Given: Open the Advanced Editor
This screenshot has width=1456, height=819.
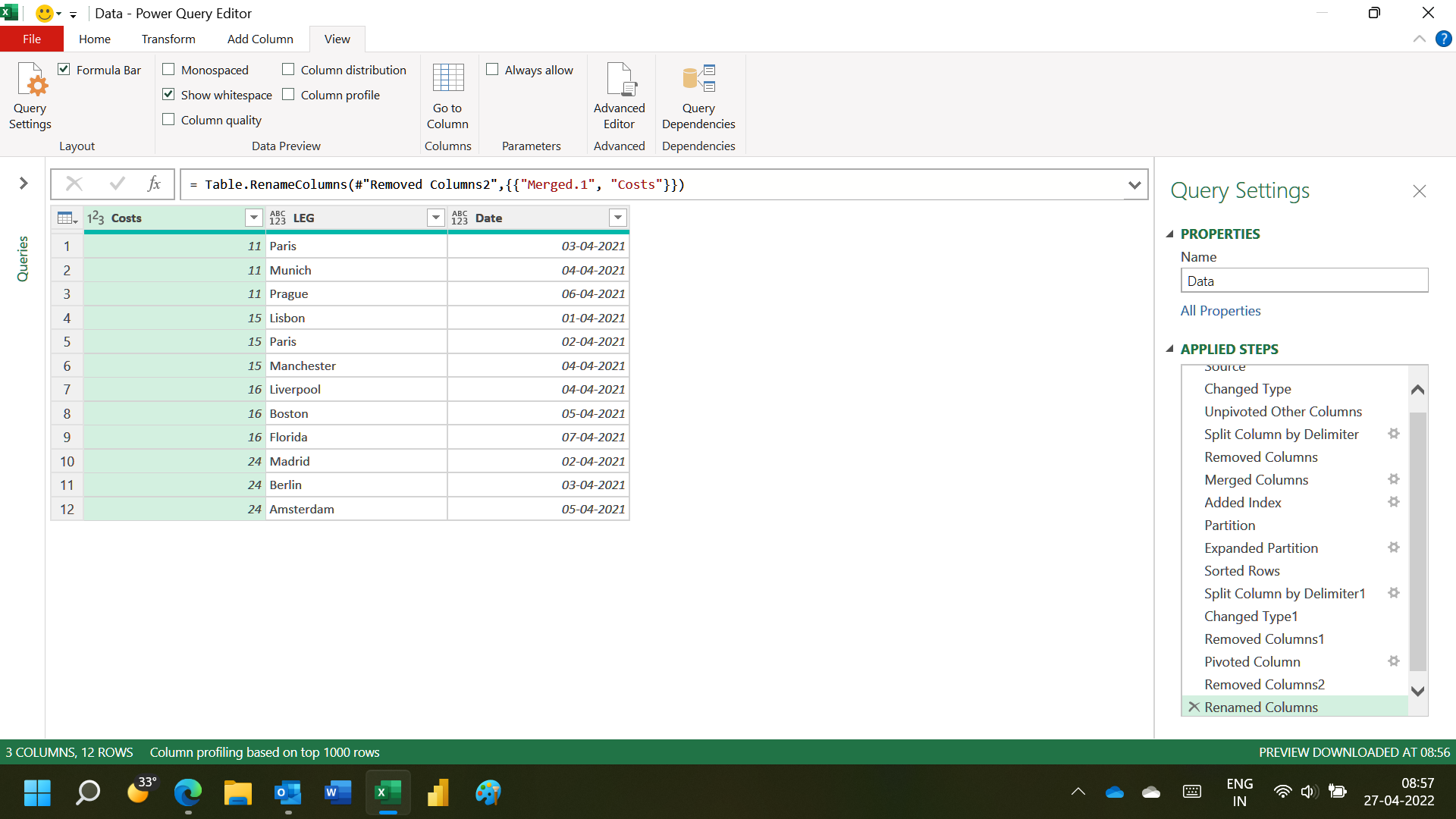Looking at the screenshot, I should click(619, 96).
